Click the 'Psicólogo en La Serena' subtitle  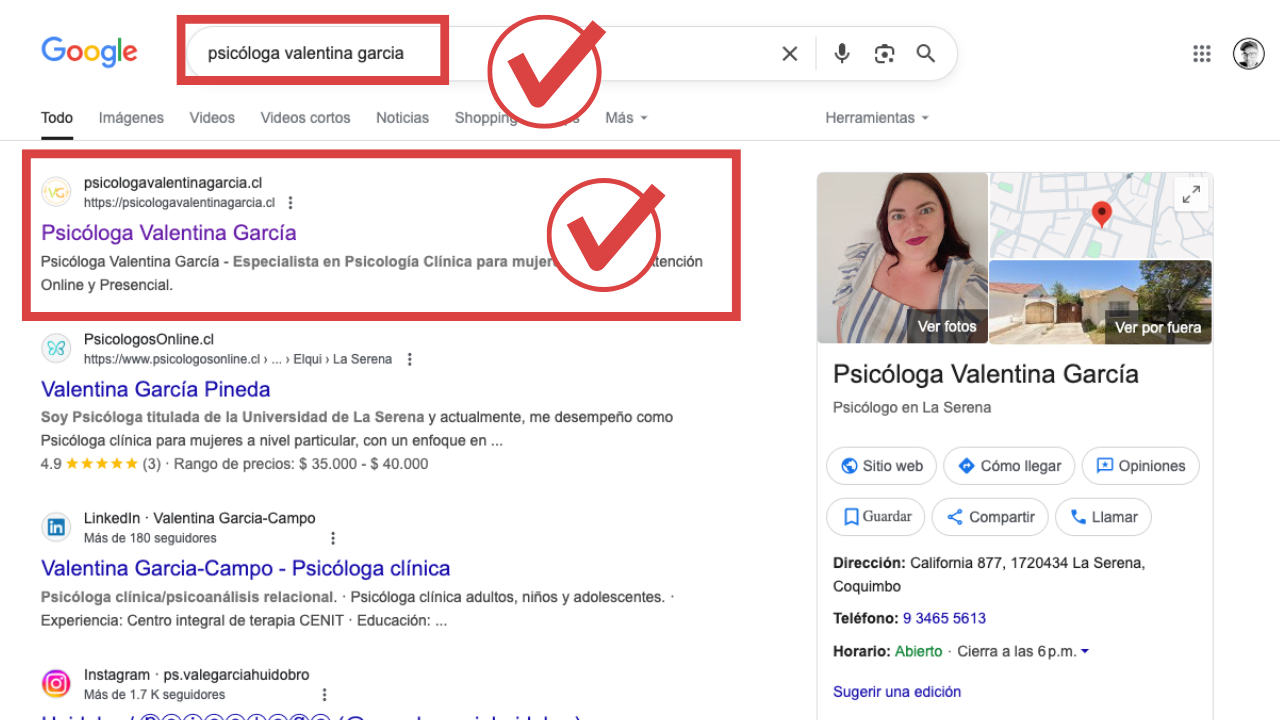point(912,408)
